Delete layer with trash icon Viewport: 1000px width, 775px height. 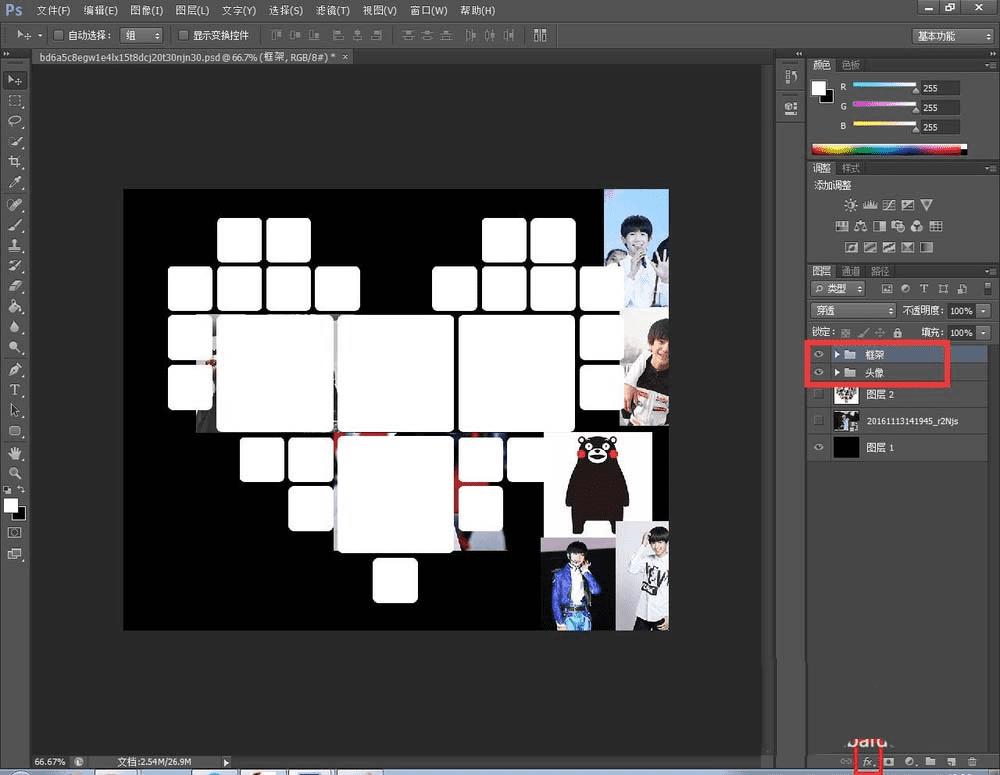click(x=971, y=763)
